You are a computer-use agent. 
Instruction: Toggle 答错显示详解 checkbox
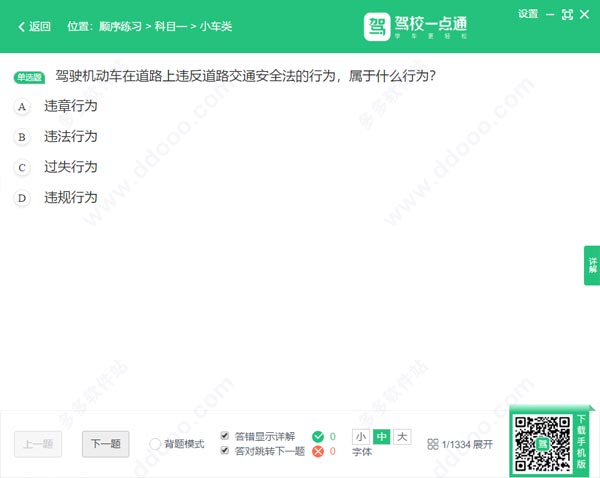click(225, 436)
